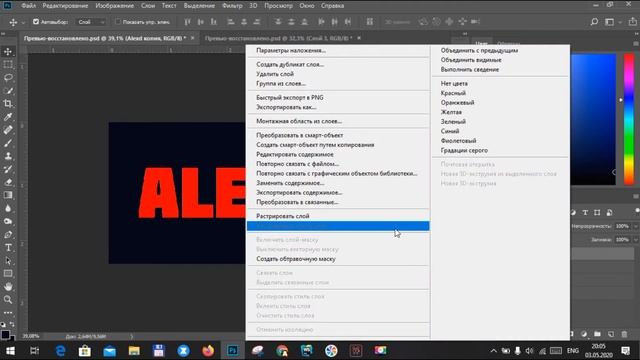Click the Share icon at top right
Viewport: 640px width, 360px height.
[632, 22]
